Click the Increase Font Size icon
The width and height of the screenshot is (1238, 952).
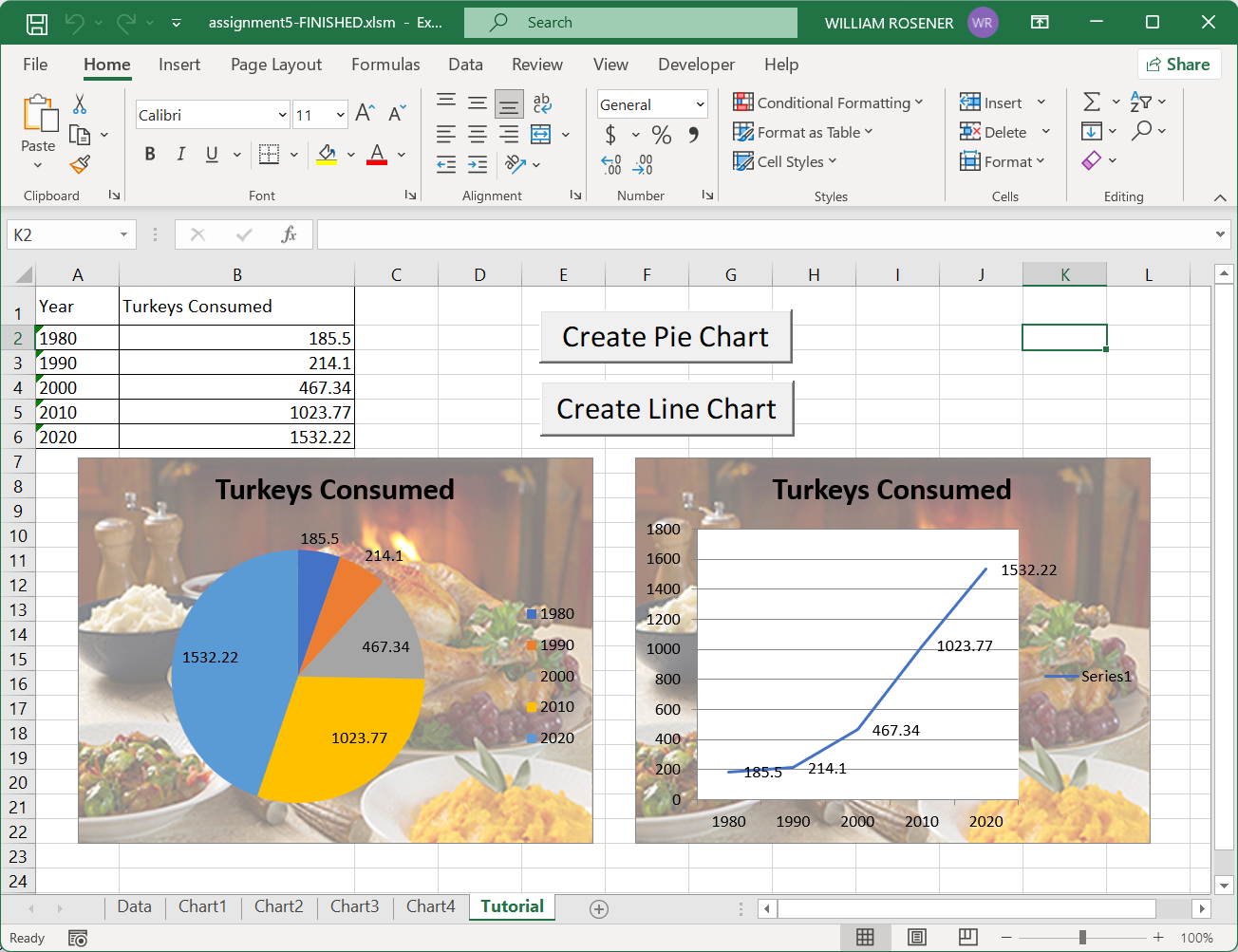(x=365, y=114)
